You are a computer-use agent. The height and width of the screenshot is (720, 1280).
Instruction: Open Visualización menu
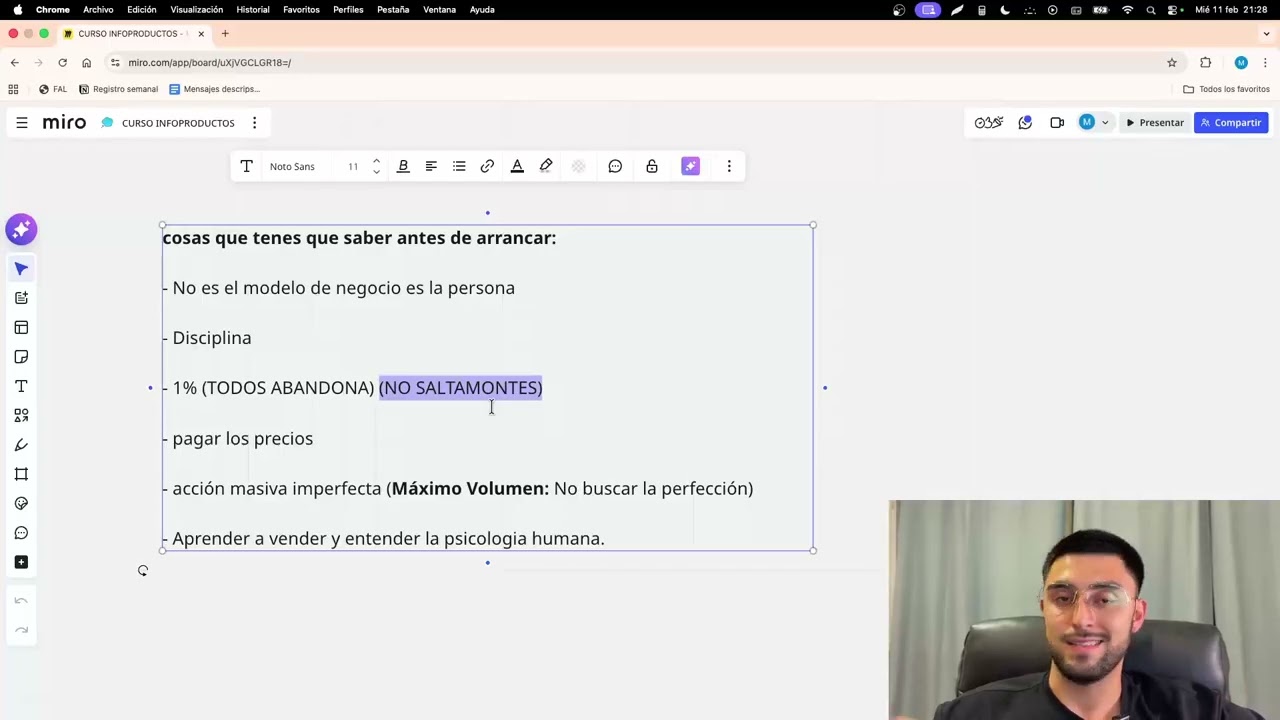pos(196,9)
